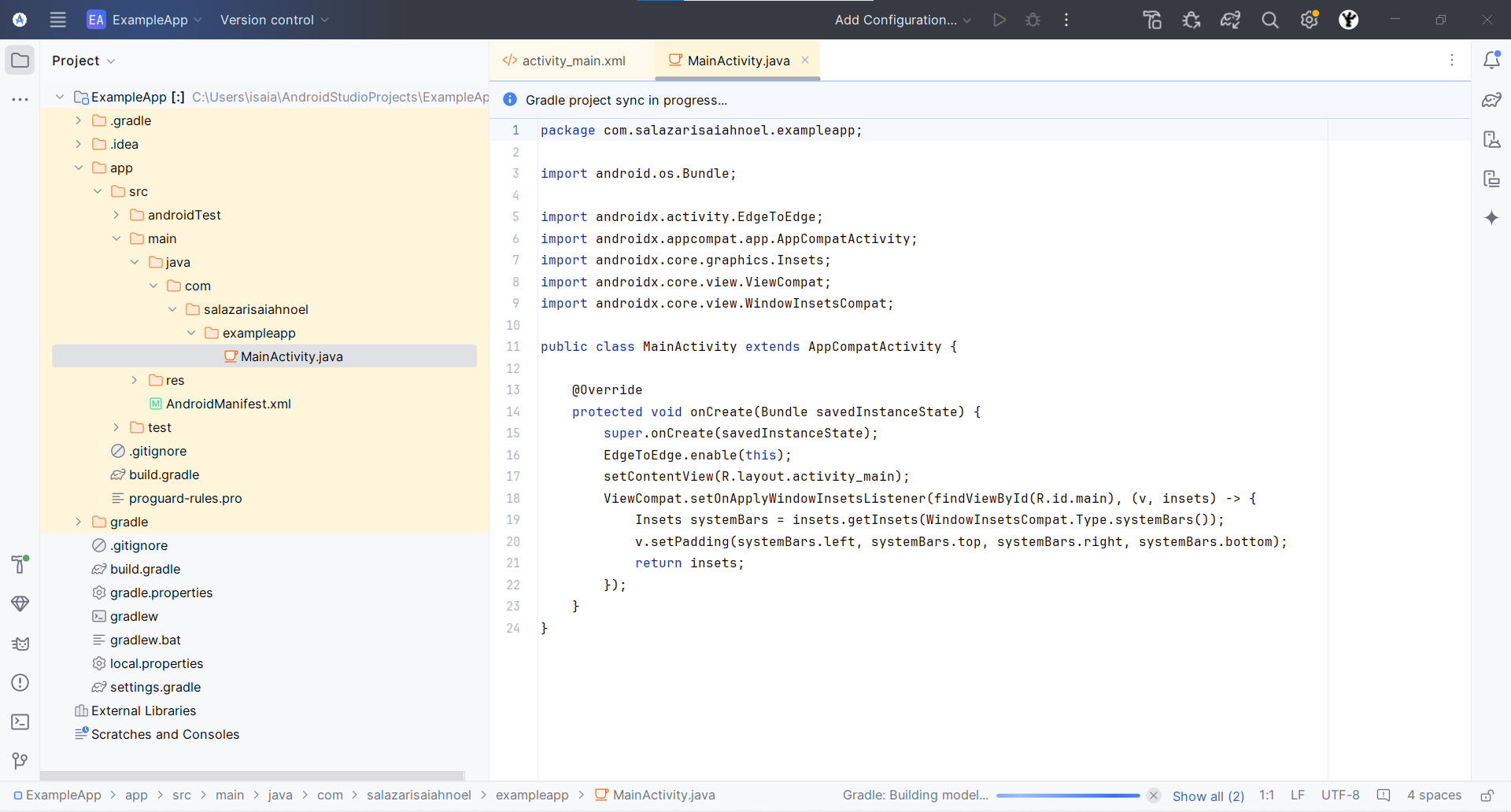
Task: Change the 4 spaces indent setting
Action: pyautogui.click(x=1434, y=795)
